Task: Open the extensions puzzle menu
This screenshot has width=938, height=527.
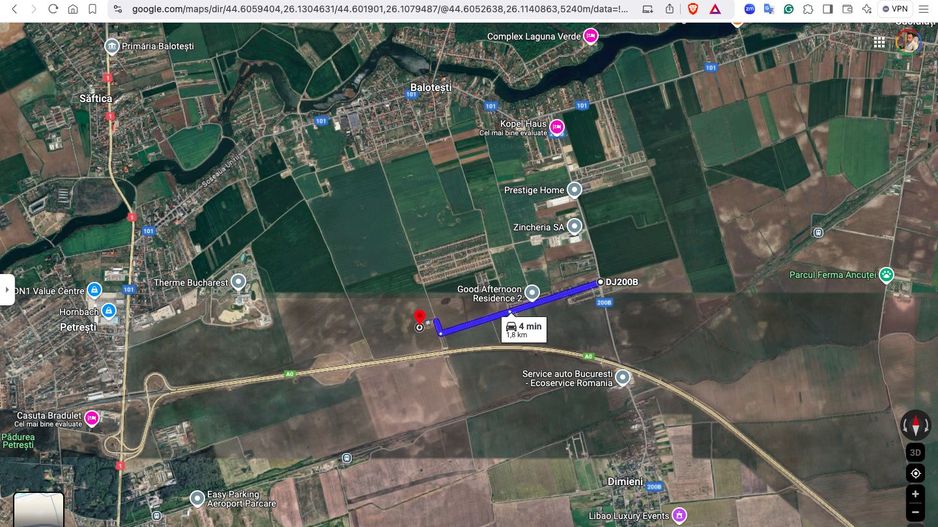Action: pos(808,9)
